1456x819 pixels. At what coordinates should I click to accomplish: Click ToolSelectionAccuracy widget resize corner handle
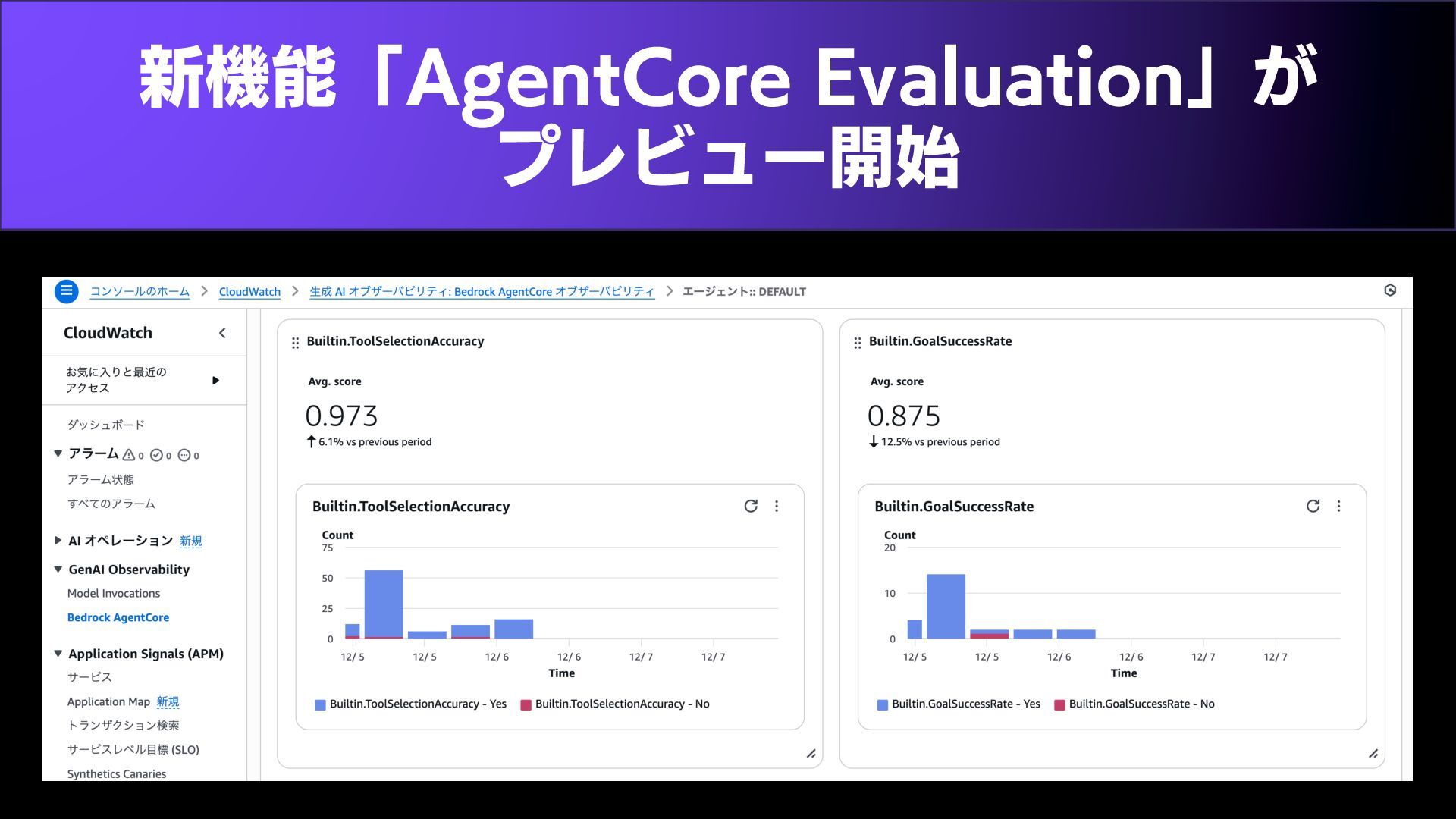811,753
